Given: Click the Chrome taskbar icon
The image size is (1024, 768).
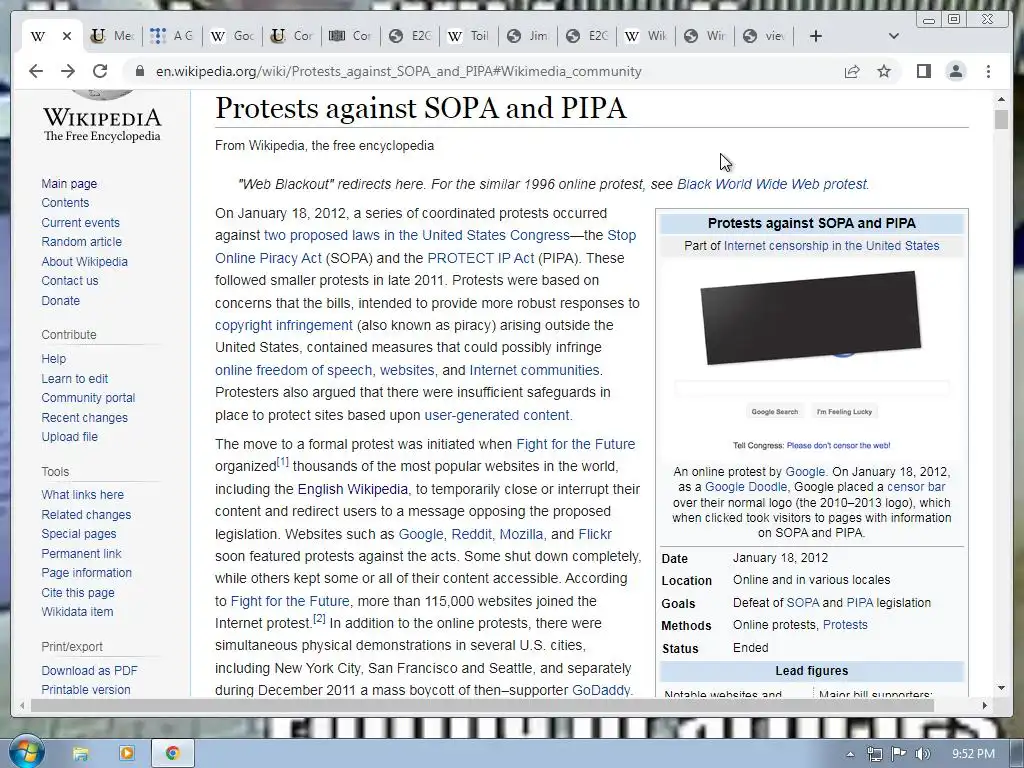Looking at the screenshot, I should tap(172, 754).
